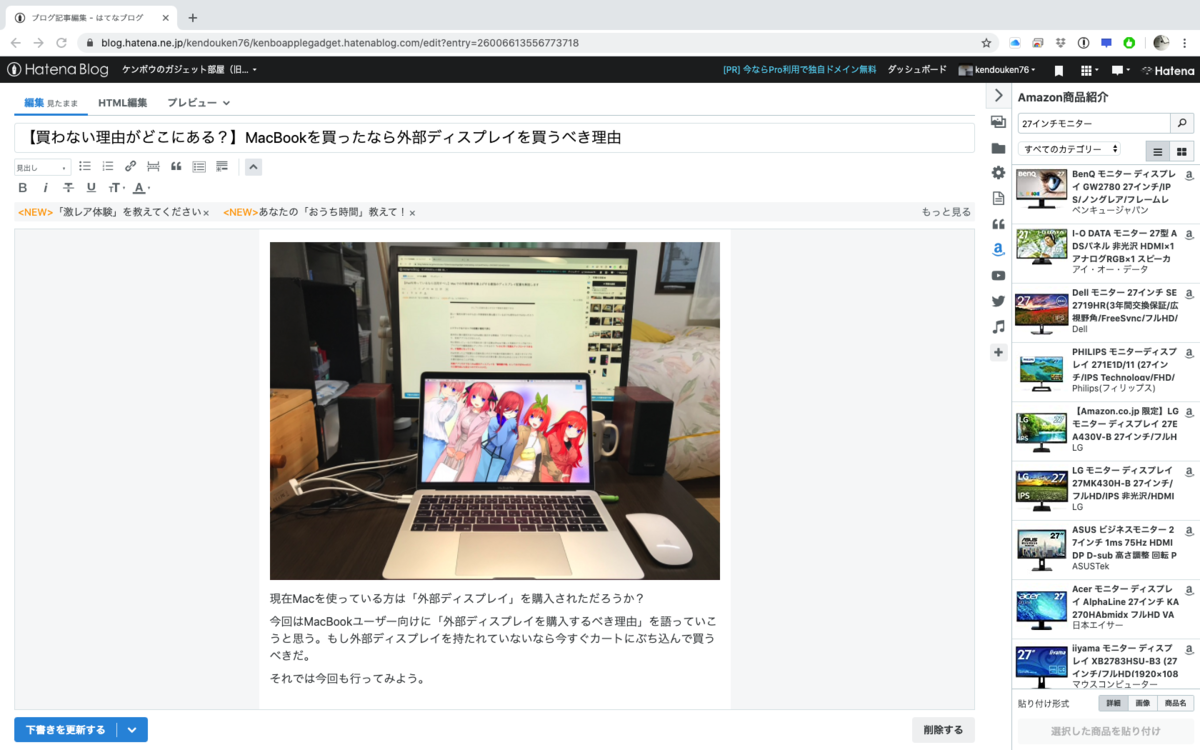Collapse the formatting toolbar with the chevron
Image resolution: width=1200 pixels, height=750 pixels.
[253, 167]
